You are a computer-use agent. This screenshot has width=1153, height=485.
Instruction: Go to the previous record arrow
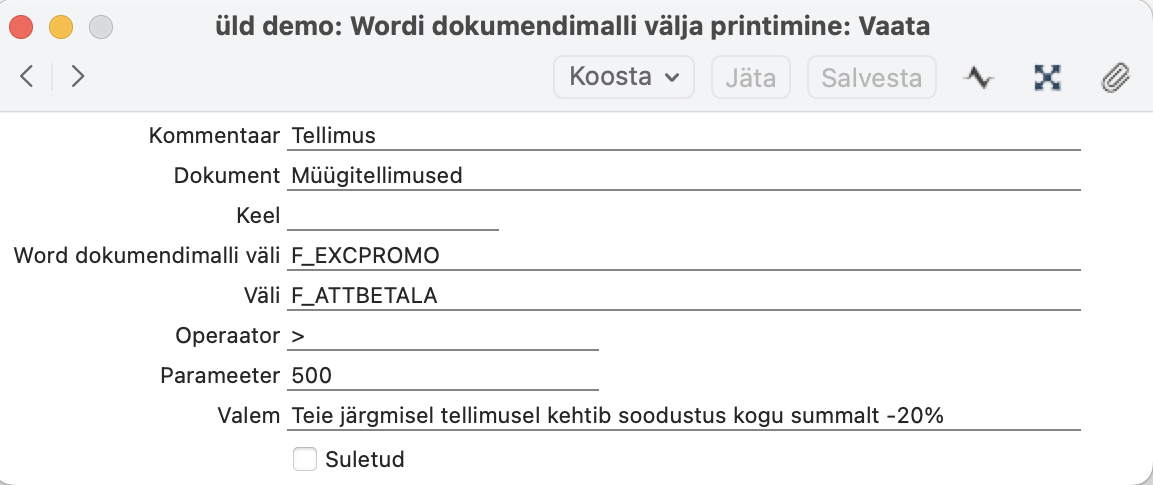point(27,77)
